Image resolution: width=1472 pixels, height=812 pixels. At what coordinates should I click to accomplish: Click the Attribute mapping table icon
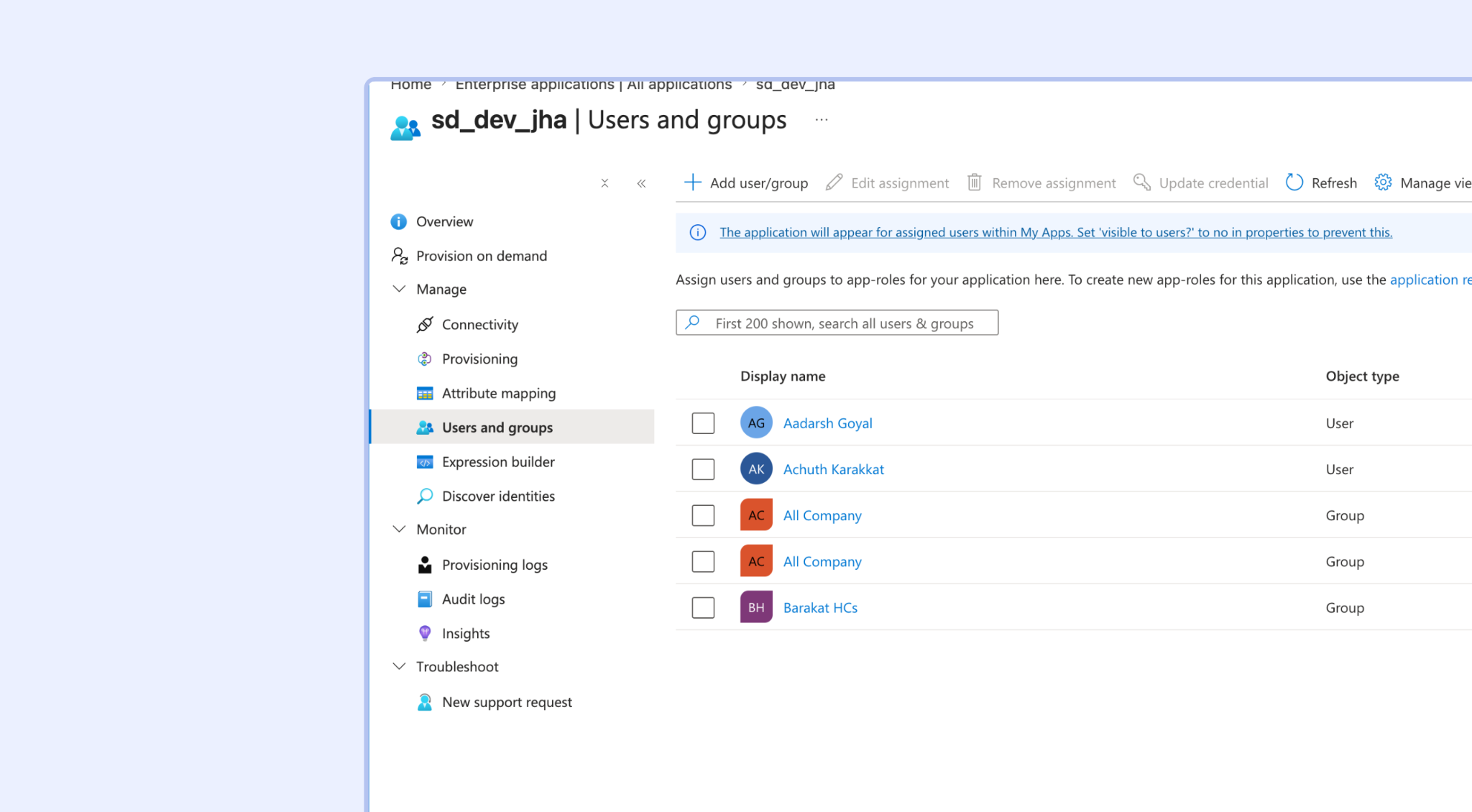(x=425, y=393)
